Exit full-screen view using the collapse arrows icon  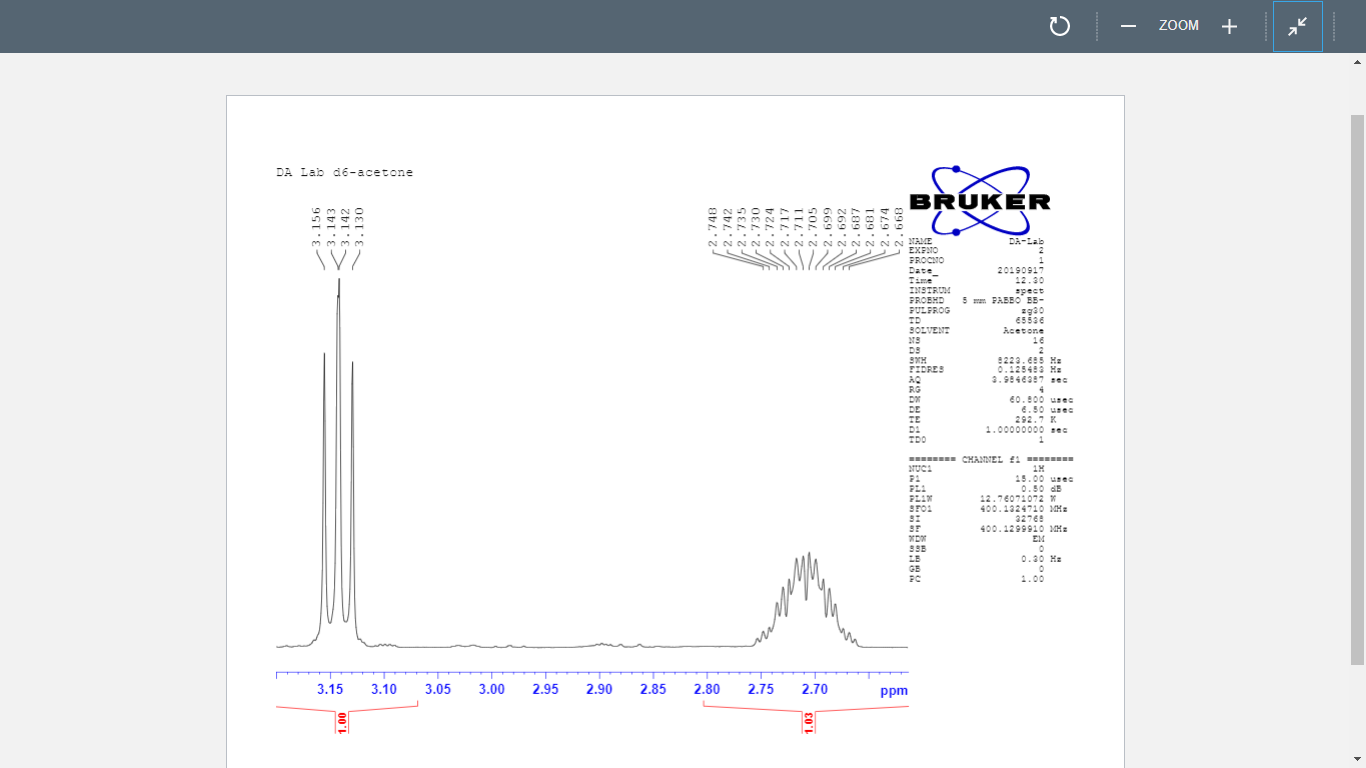pyautogui.click(x=1298, y=26)
